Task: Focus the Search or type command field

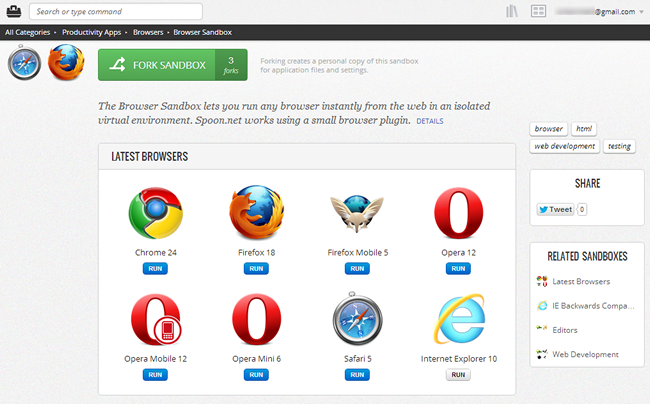Action: click(116, 11)
